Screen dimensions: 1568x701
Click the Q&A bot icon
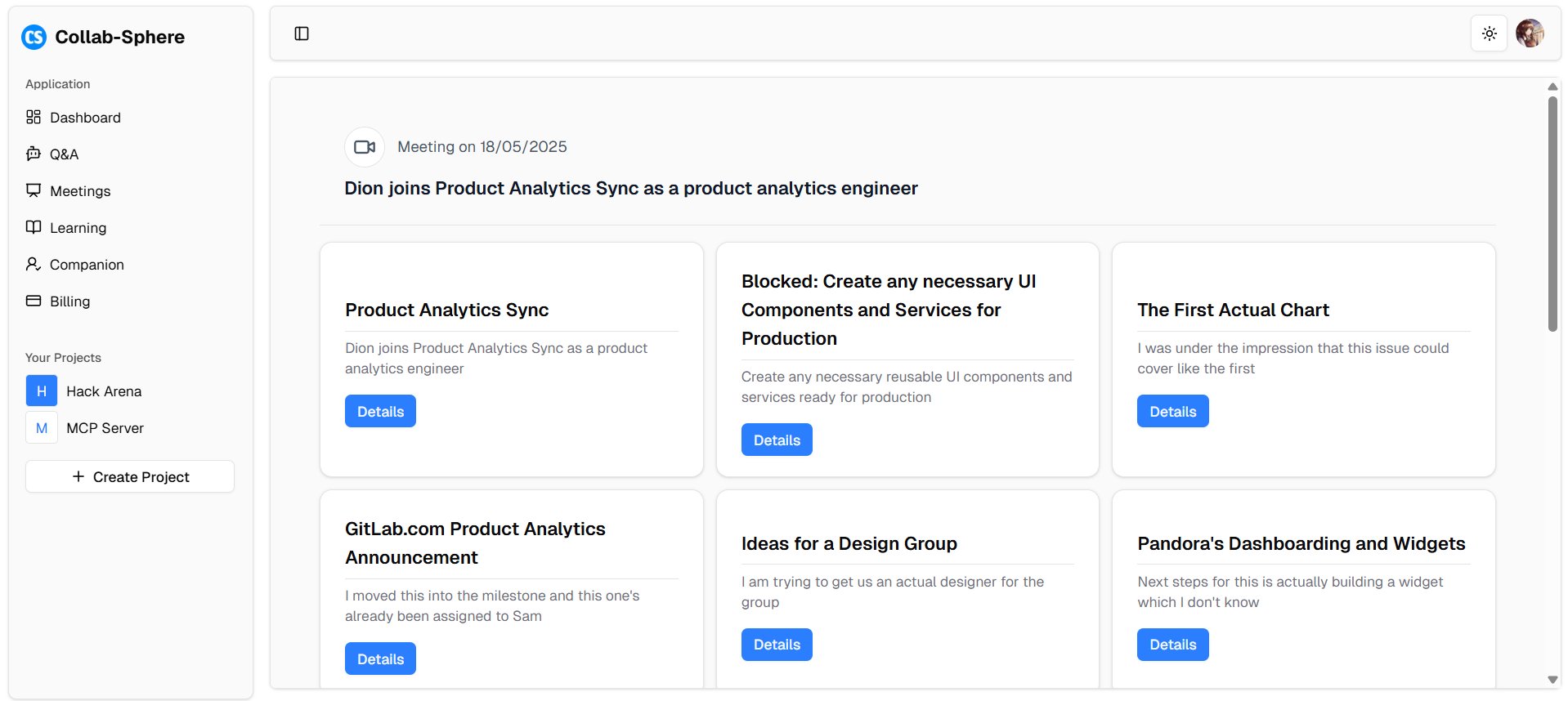(34, 154)
